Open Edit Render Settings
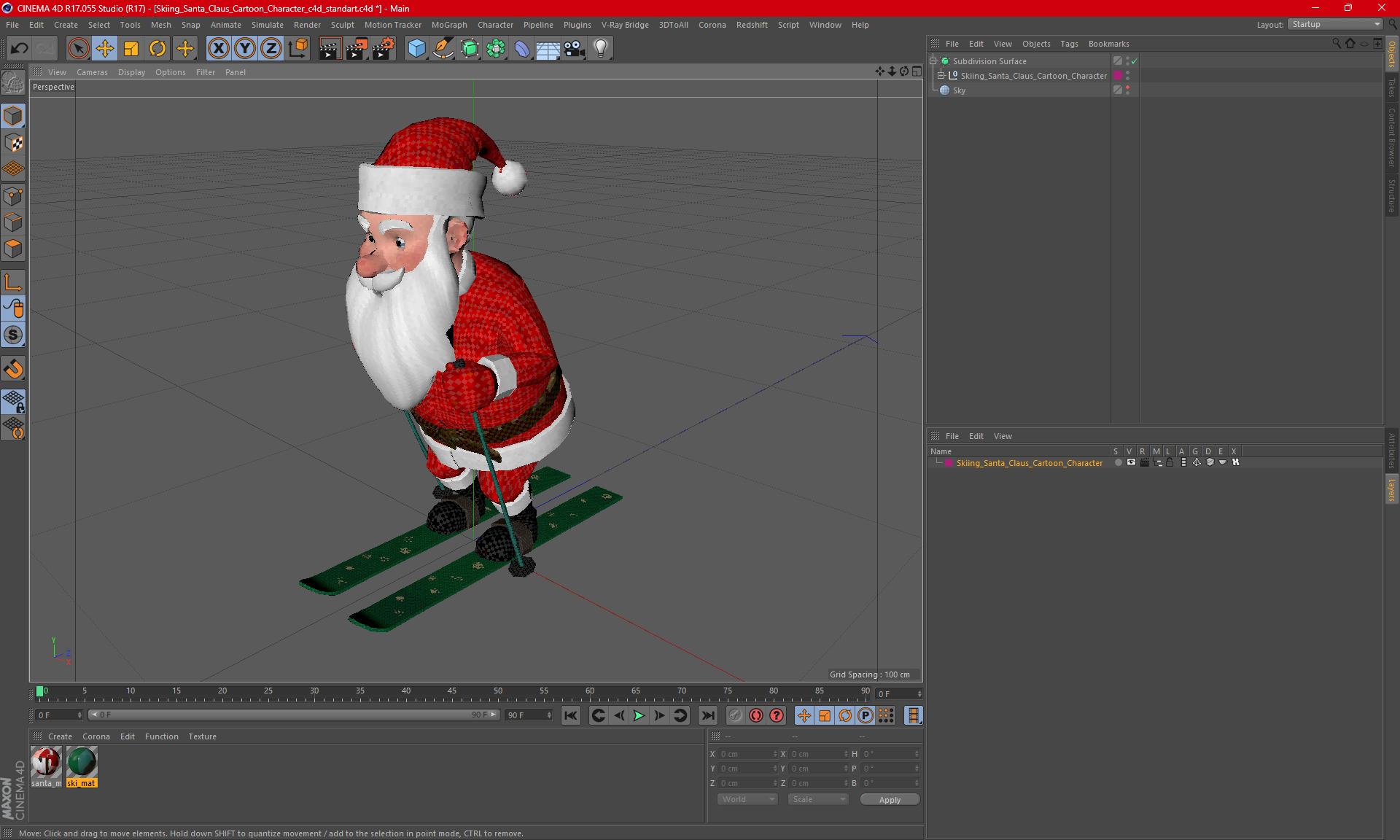The image size is (1400, 840). 384,49
